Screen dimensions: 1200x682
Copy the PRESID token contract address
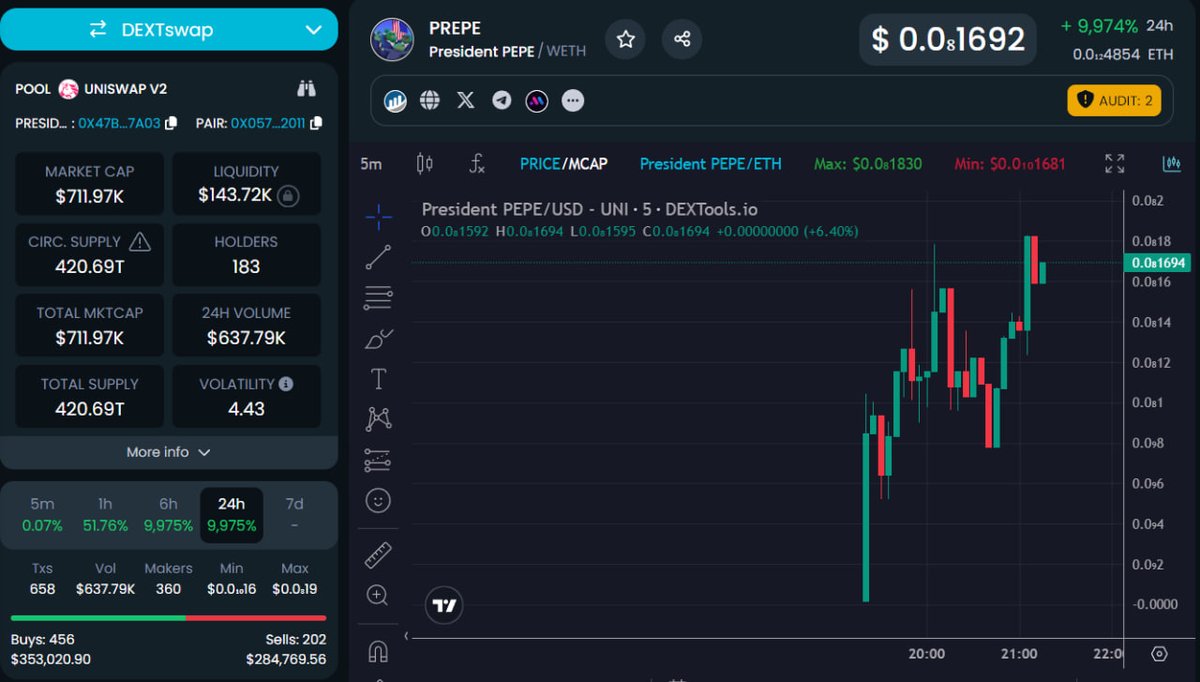171,123
